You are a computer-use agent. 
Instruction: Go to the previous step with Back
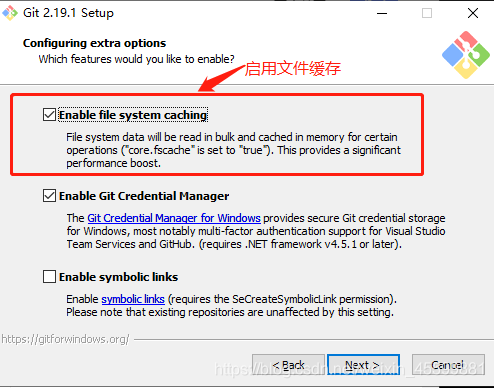coord(288,365)
